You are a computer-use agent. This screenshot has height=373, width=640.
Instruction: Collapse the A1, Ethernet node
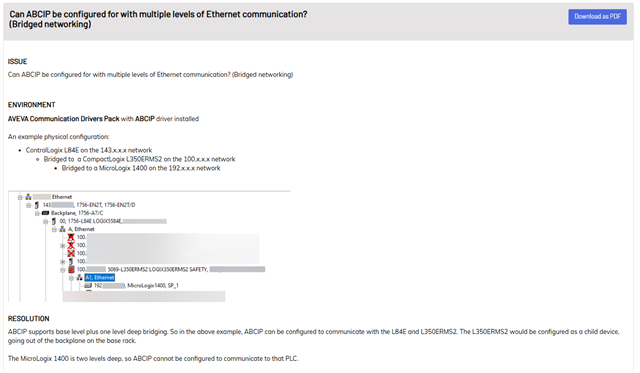pos(71,278)
